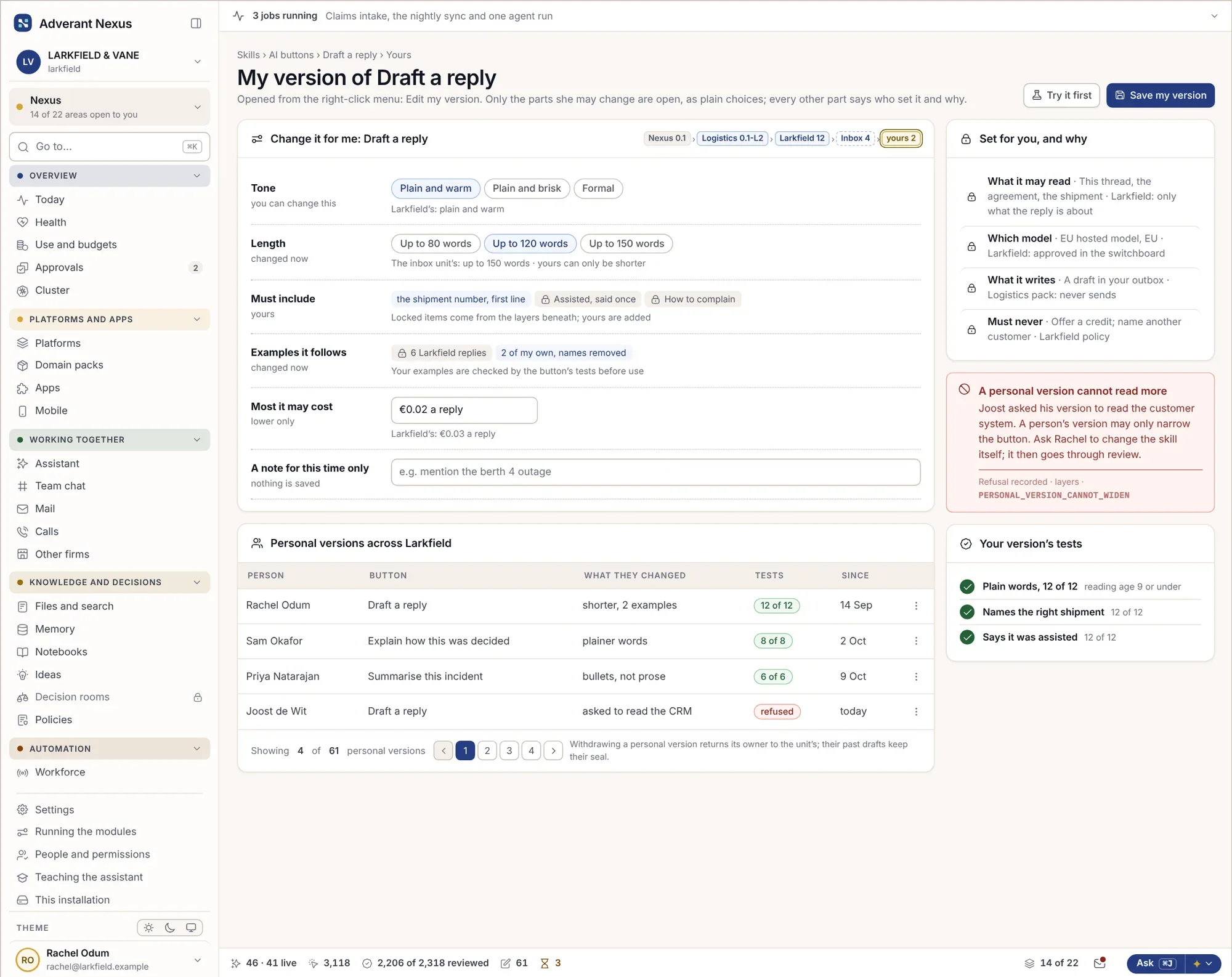
Task: Go to AI buttons breadcrumb
Action: coord(291,55)
